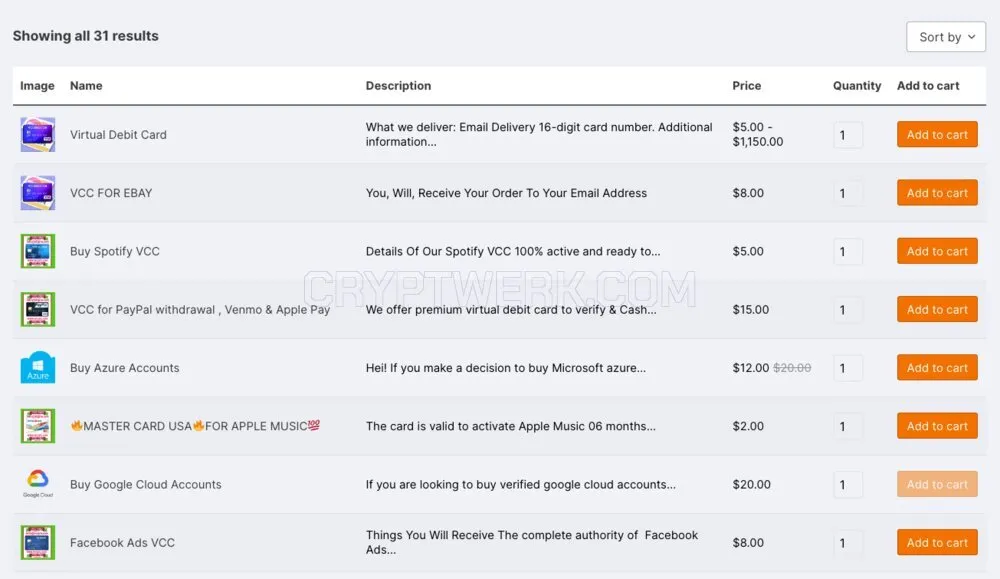Viewport: 1000px width, 579px height.
Task: Click quantity field for Buy Google Cloud Accounts
Action: point(848,485)
